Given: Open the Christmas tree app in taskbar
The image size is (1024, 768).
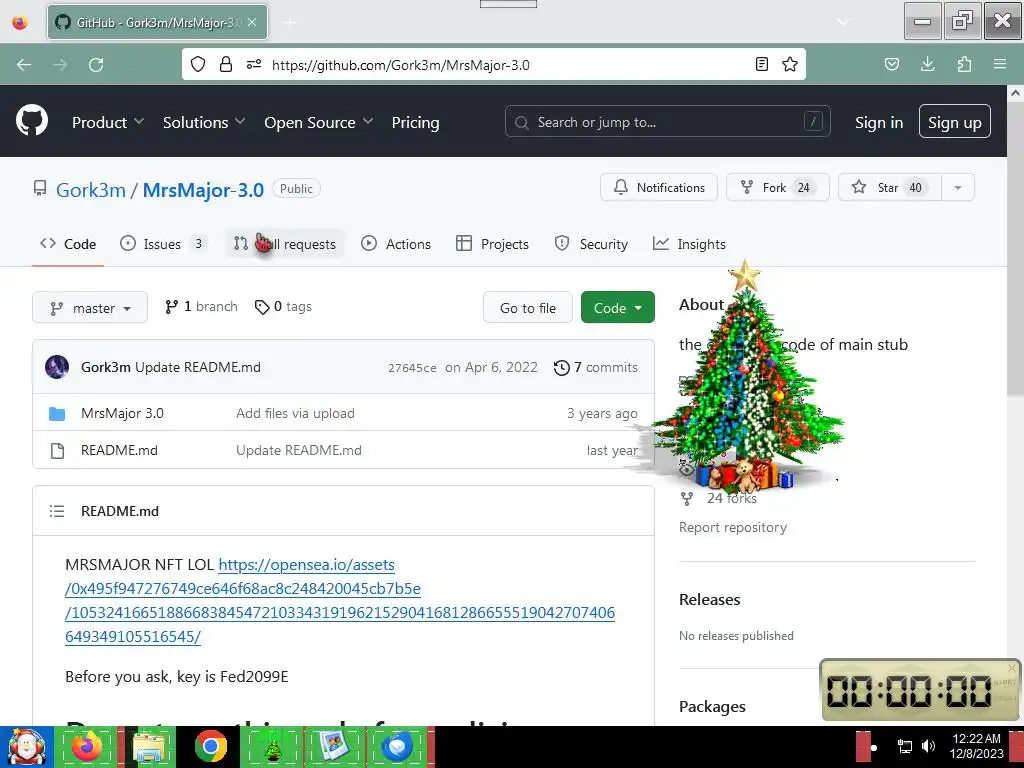Looking at the screenshot, I should tap(272, 746).
